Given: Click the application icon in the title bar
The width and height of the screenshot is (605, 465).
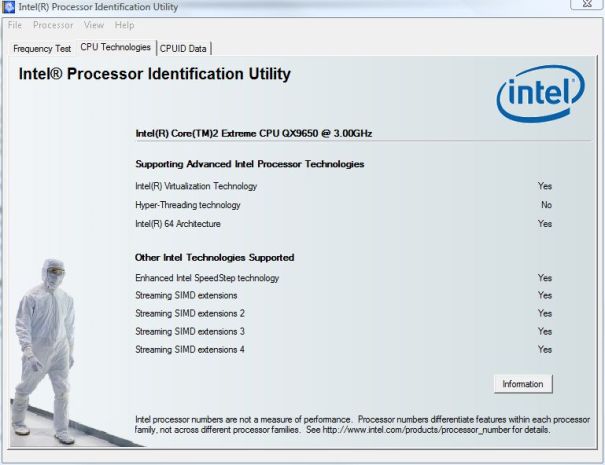Looking at the screenshot, I should coord(9,8).
